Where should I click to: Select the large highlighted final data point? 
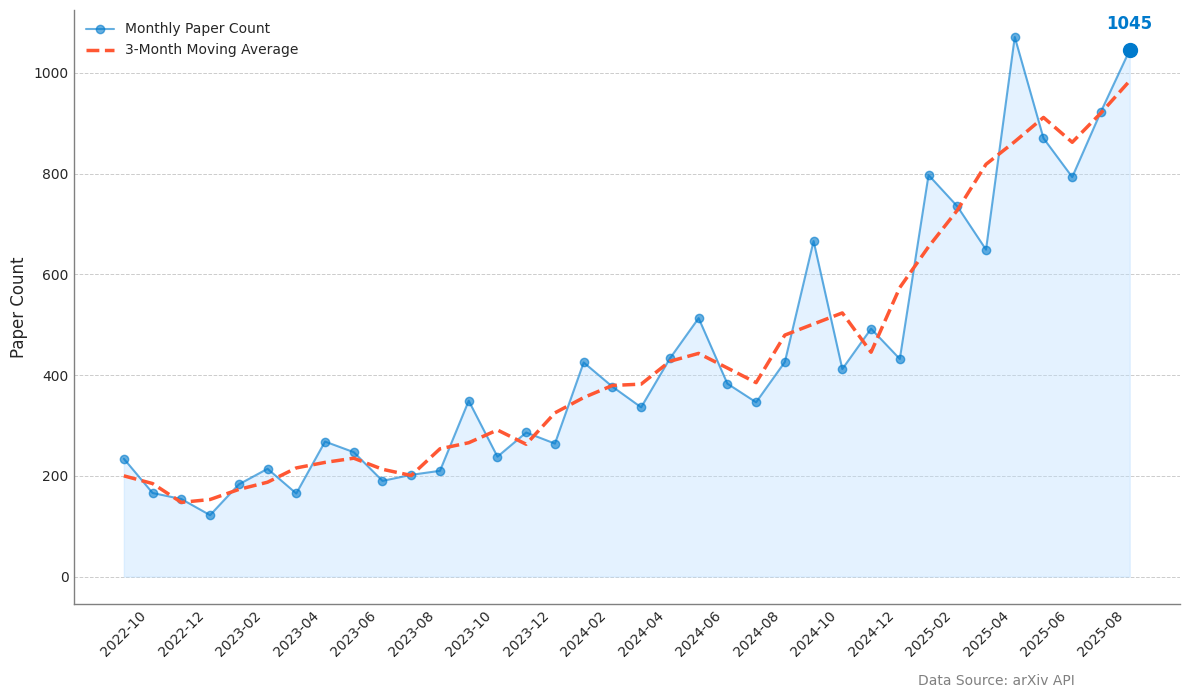(x=1129, y=50)
